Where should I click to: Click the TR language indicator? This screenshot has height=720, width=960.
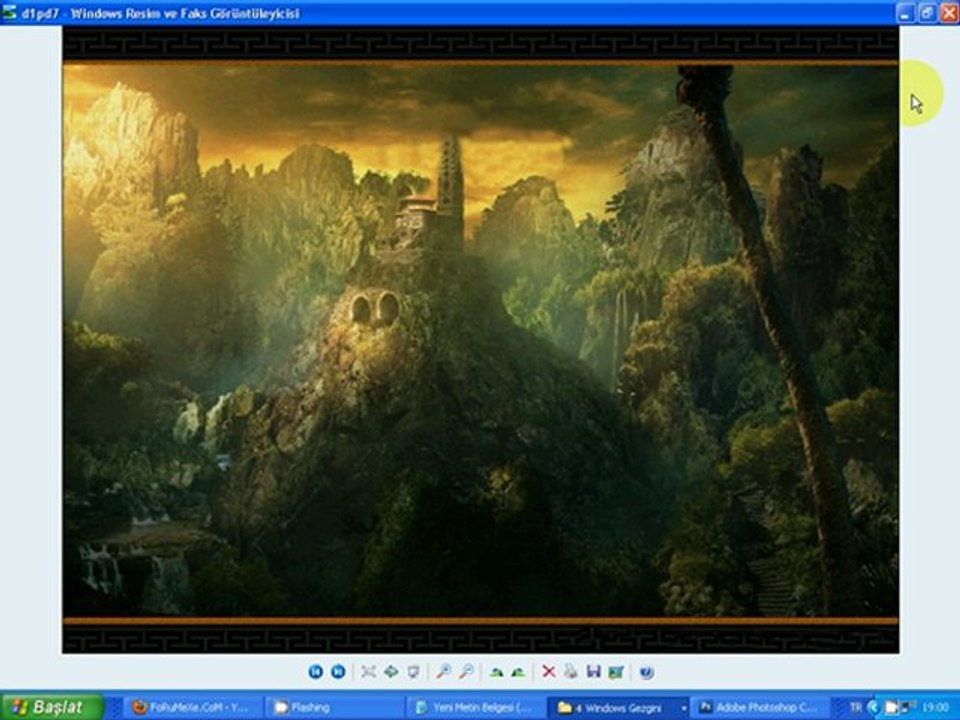855,707
